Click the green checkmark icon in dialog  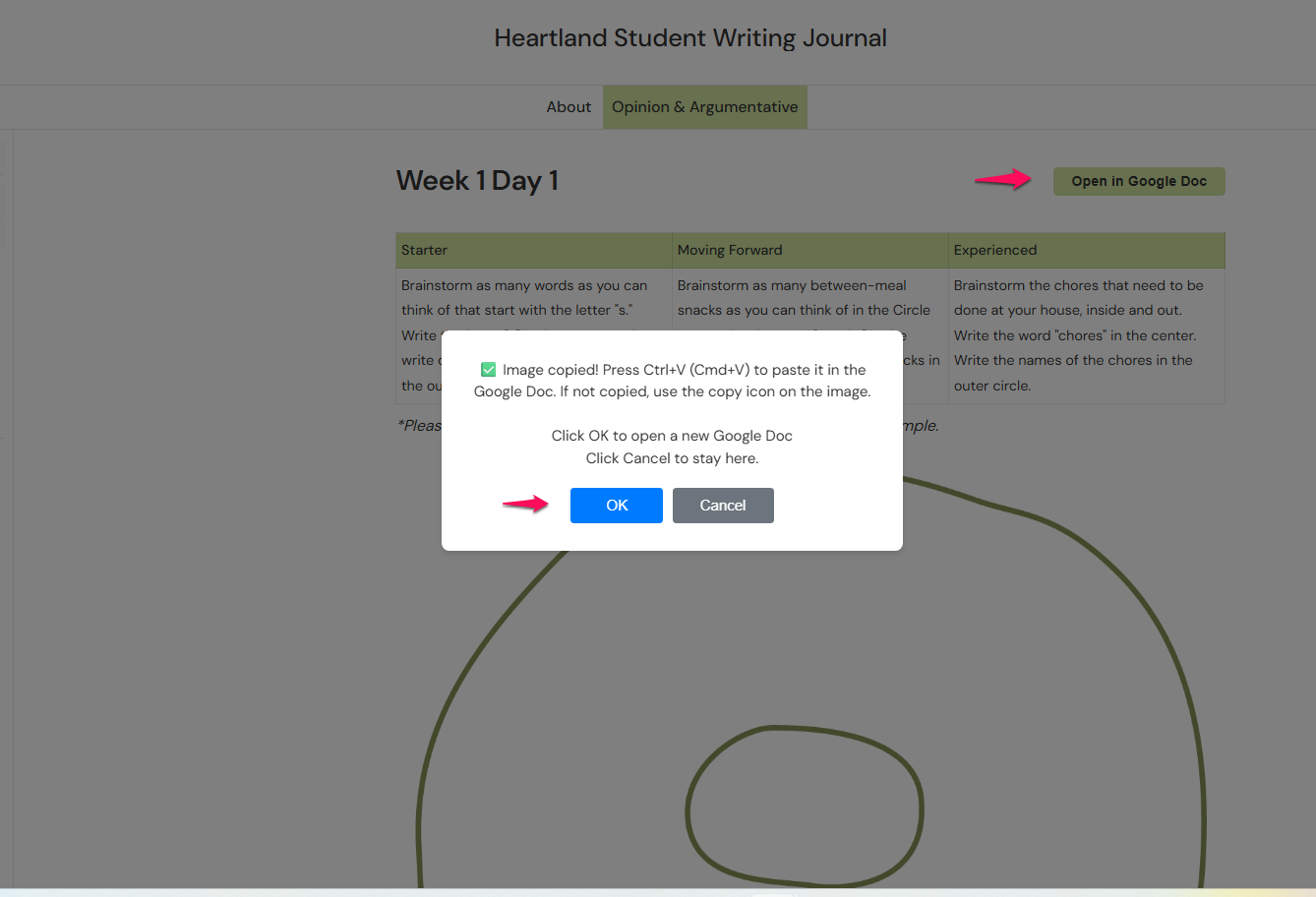tap(488, 370)
